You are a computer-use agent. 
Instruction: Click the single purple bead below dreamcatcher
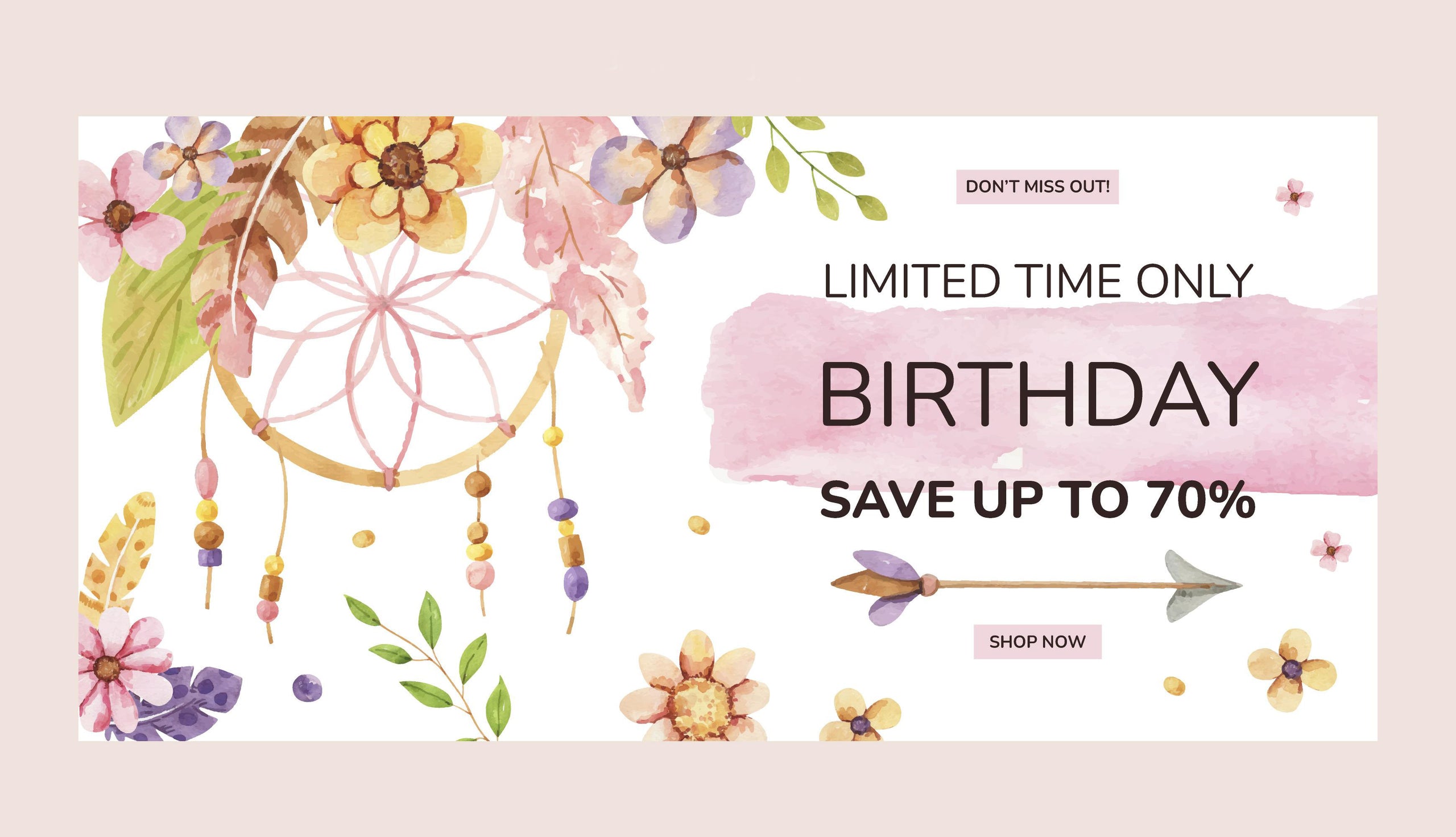coord(307,687)
